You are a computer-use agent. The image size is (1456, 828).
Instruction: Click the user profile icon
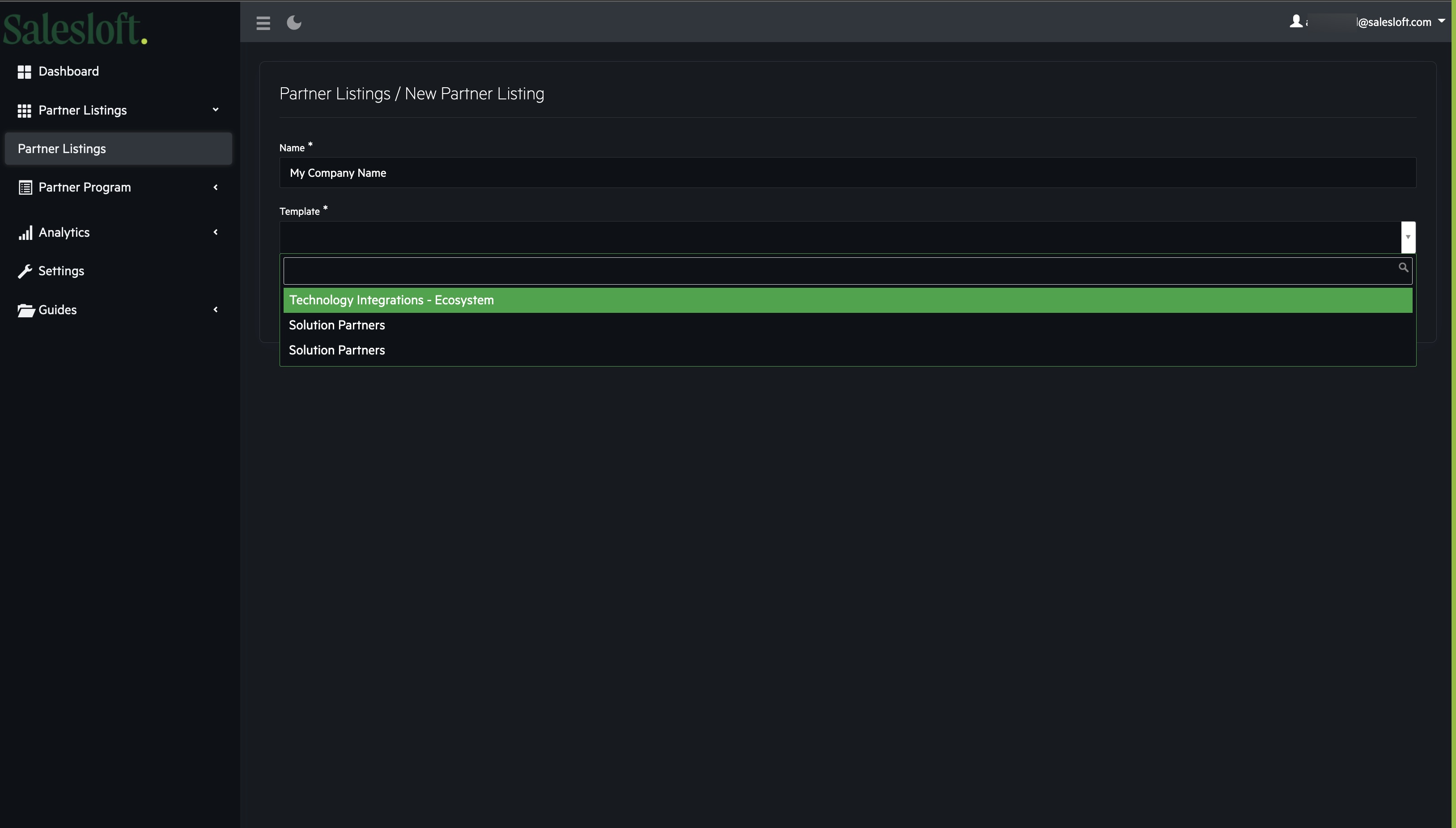(x=1296, y=21)
